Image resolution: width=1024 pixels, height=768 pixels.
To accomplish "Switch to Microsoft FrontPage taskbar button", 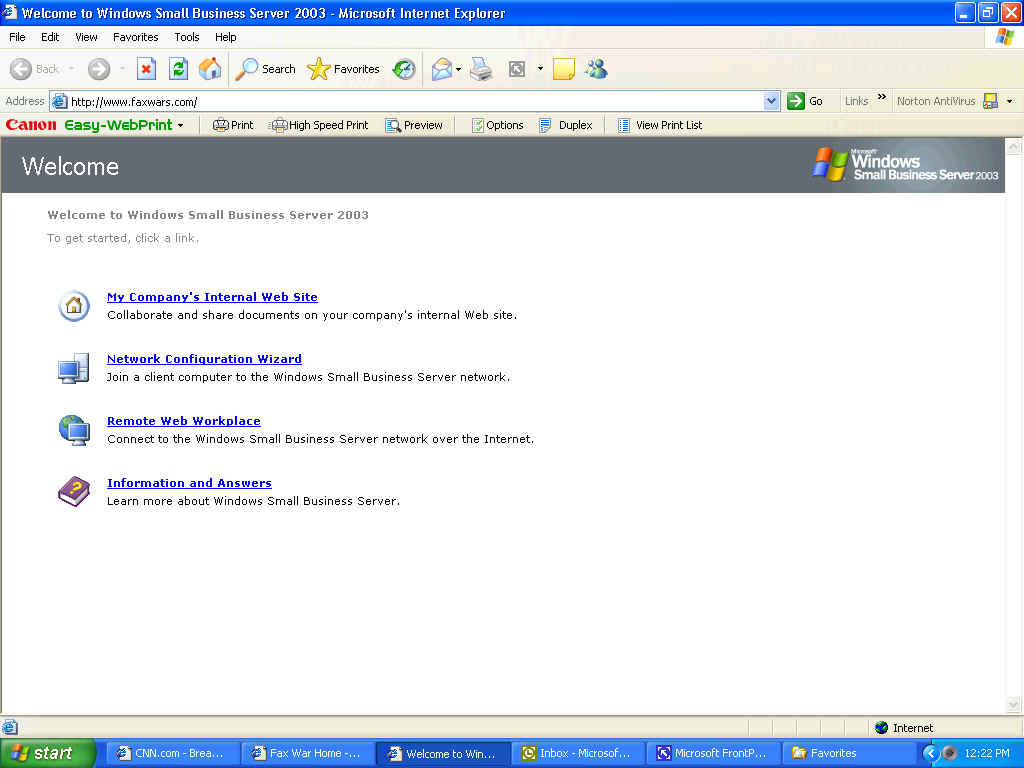I will (713, 753).
